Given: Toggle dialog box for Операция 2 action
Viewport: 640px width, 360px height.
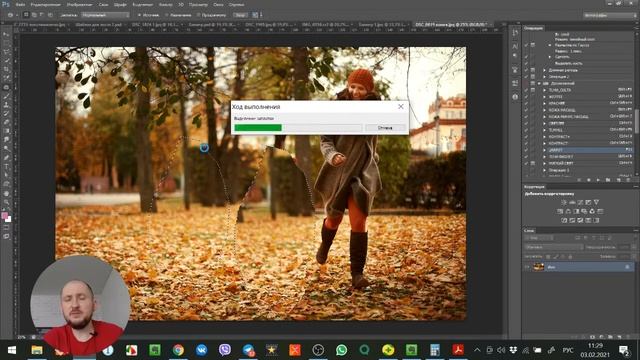Looking at the screenshot, I should click(533, 77).
